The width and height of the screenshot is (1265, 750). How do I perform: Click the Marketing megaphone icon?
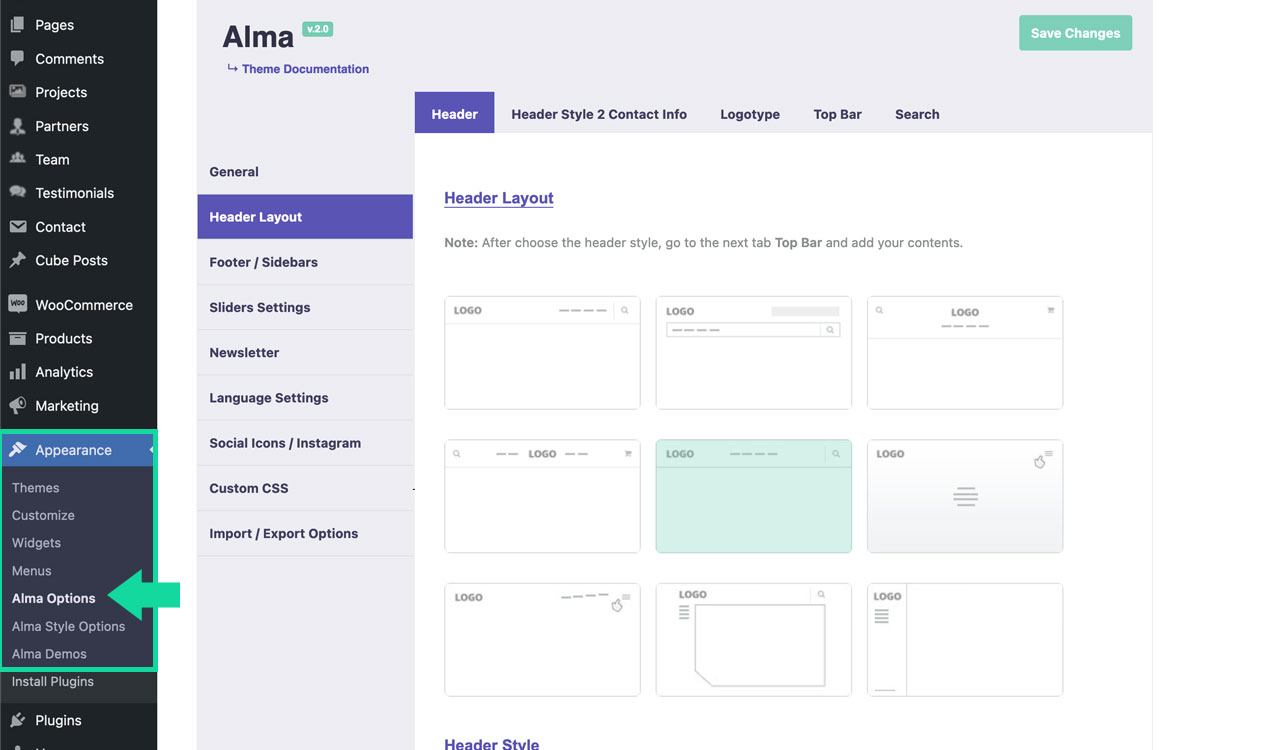[17, 406]
